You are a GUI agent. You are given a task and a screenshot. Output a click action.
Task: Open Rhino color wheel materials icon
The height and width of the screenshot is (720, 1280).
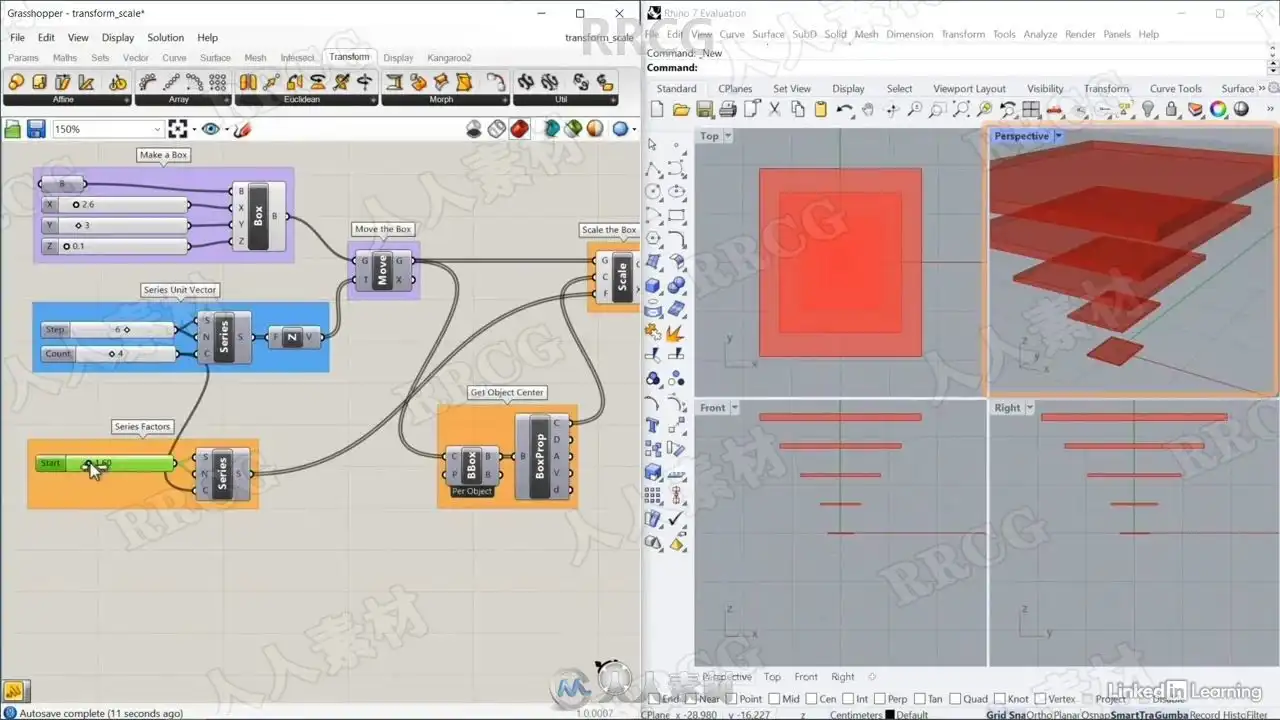[x=1218, y=109]
